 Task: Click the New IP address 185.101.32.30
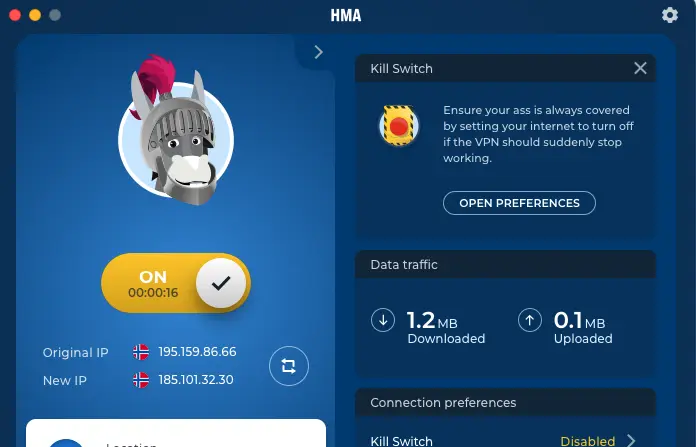tap(196, 380)
